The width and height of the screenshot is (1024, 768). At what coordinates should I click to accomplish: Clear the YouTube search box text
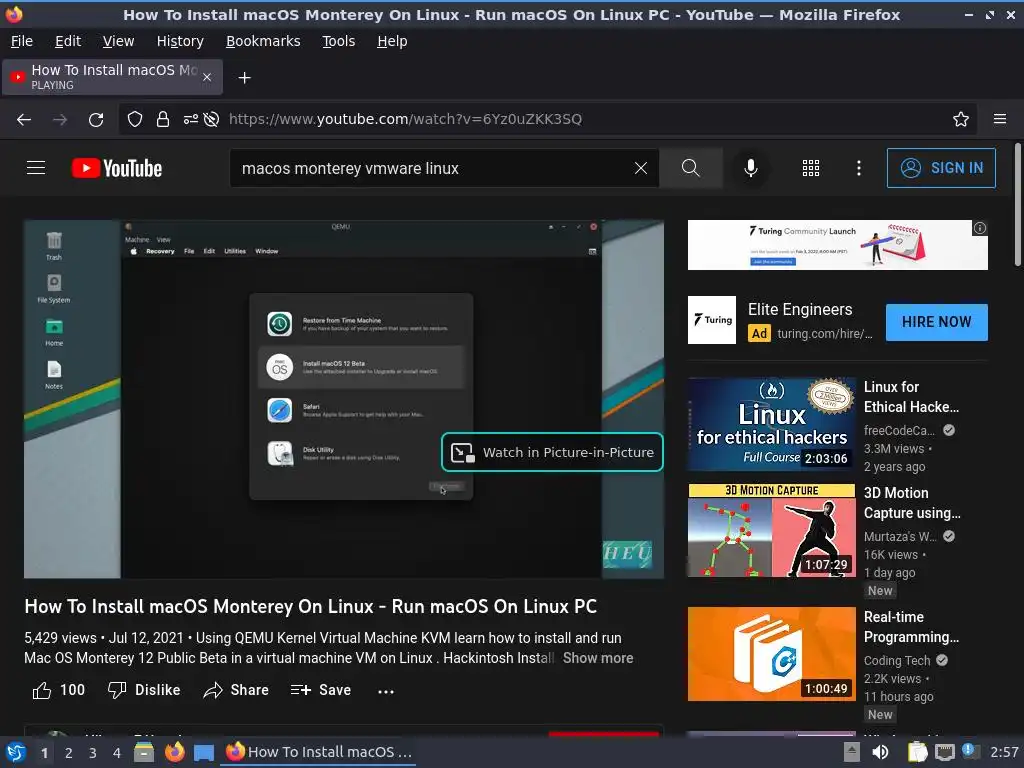(x=641, y=168)
